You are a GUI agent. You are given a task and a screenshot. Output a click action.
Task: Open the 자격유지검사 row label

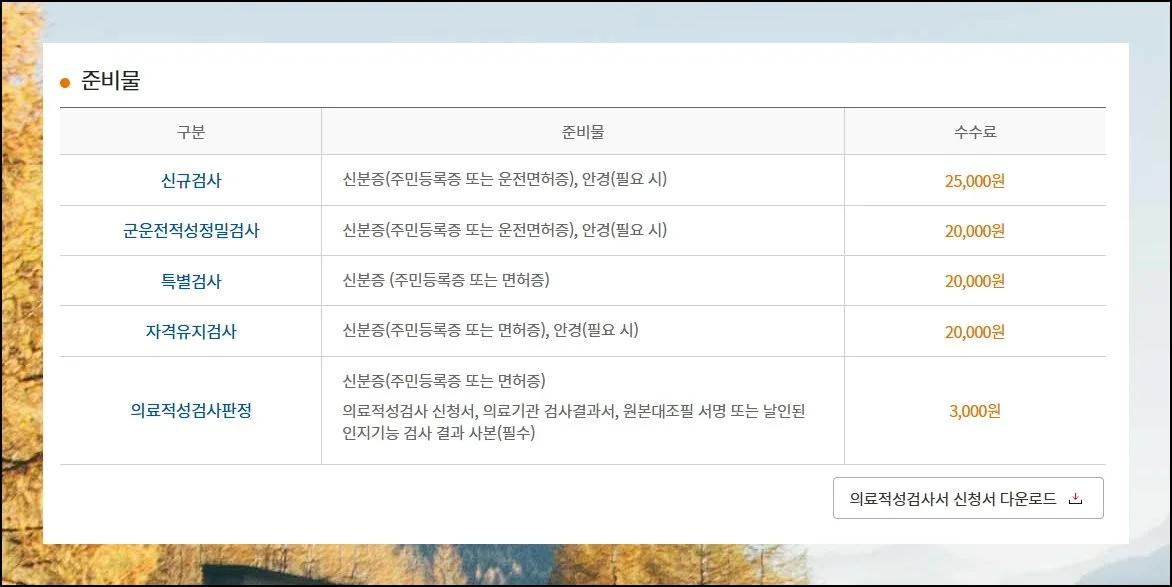(x=190, y=331)
